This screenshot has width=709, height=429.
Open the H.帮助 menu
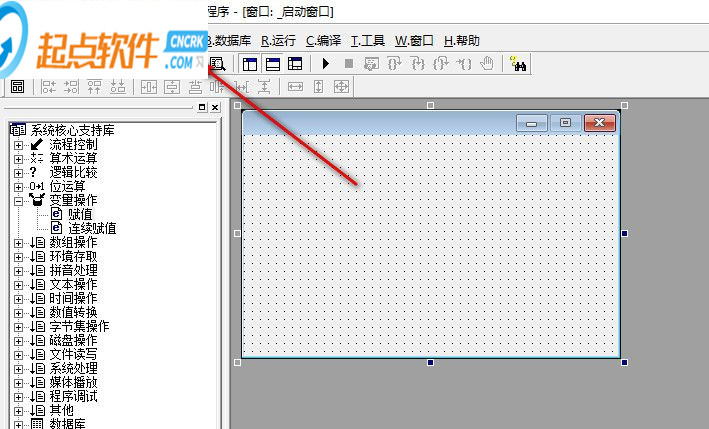(x=461, y=41)
